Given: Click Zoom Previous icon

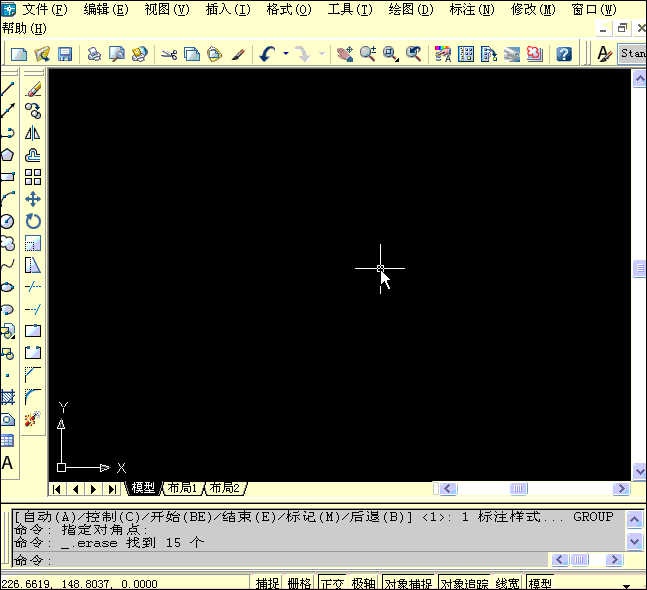Looking at the screenshot, I should (413, 54).
